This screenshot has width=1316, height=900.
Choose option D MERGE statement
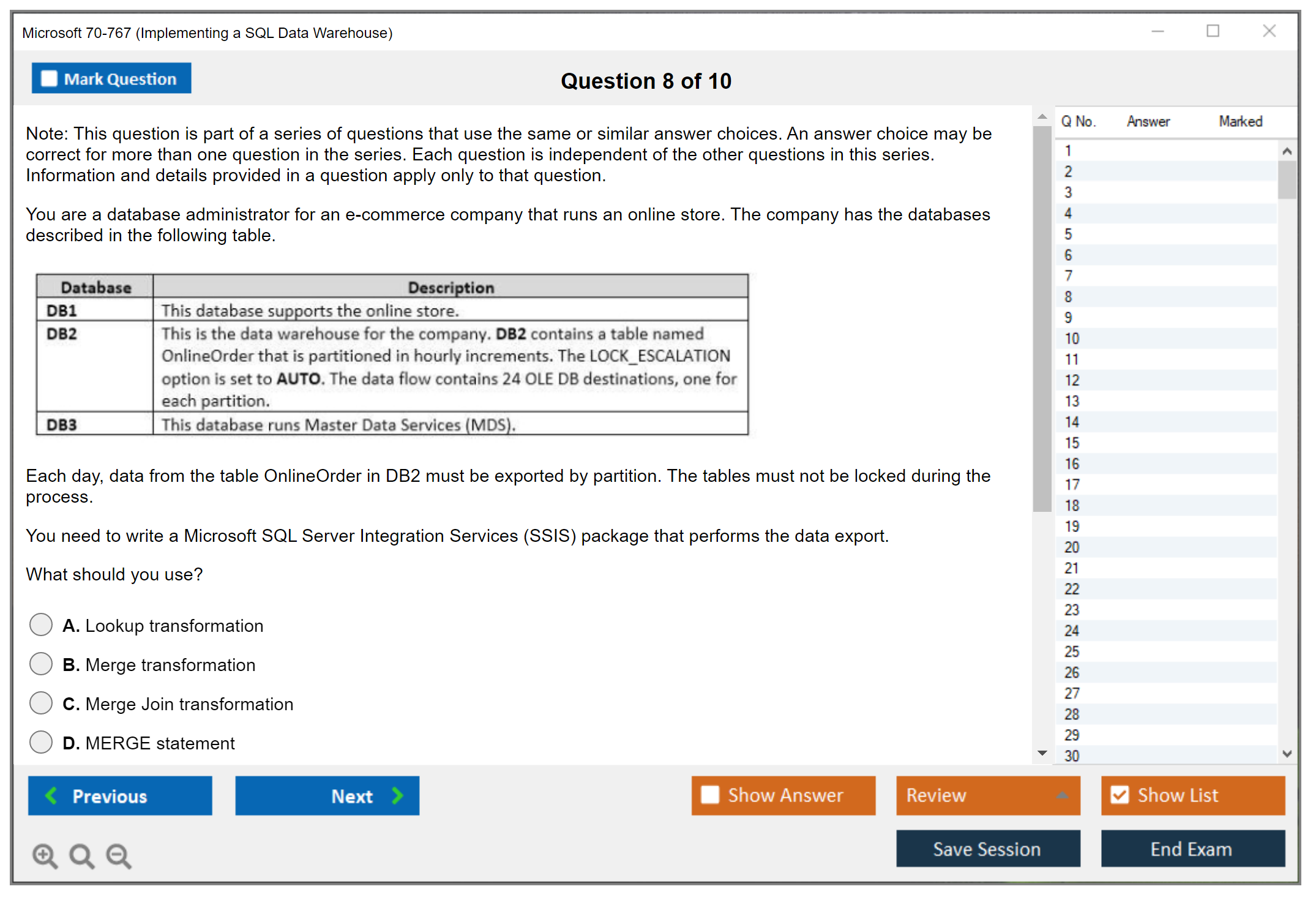[41, 742]
